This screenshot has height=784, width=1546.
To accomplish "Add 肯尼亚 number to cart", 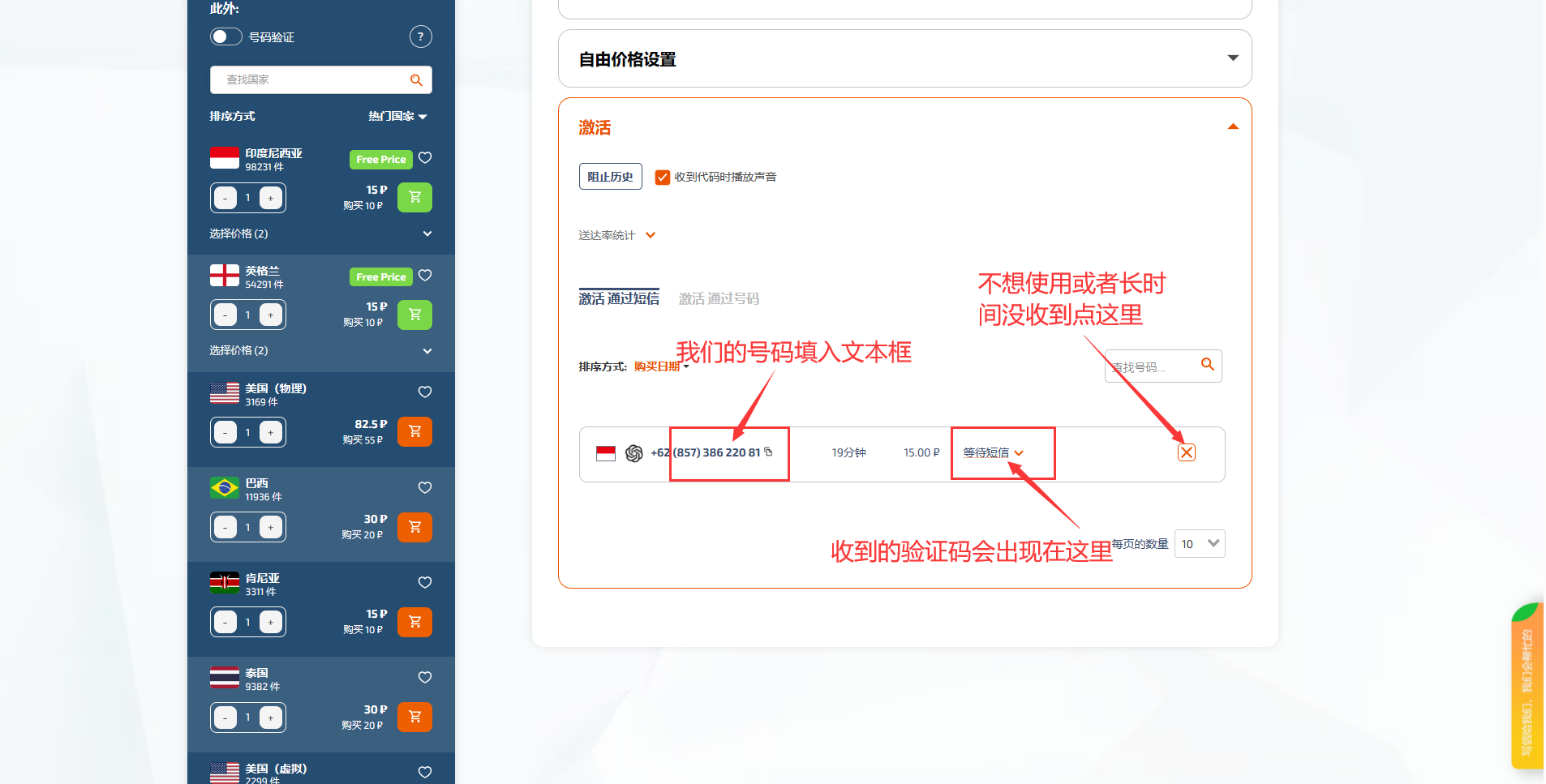I will 414,622.
